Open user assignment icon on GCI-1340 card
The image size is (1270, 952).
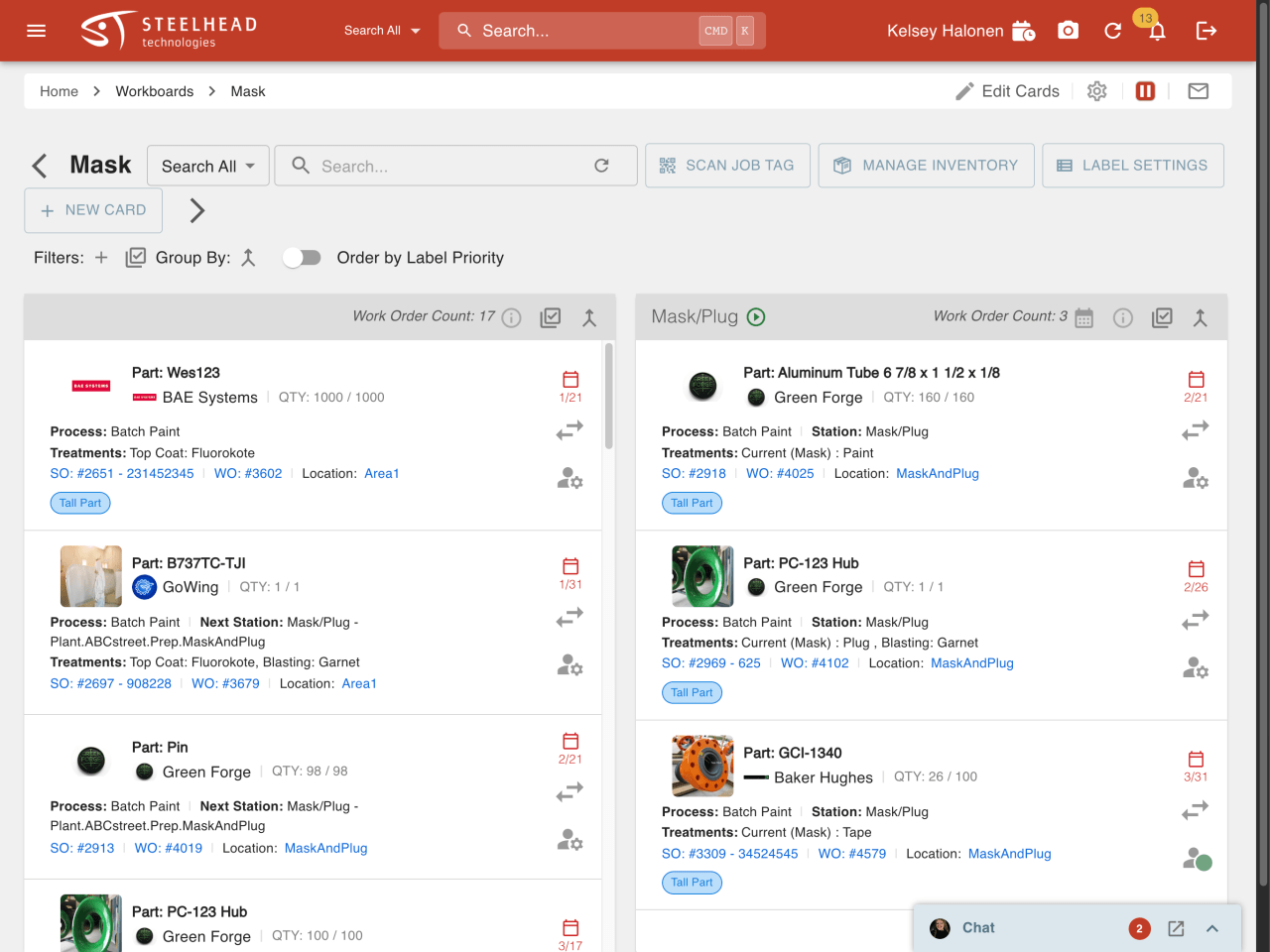[1197, 859]
